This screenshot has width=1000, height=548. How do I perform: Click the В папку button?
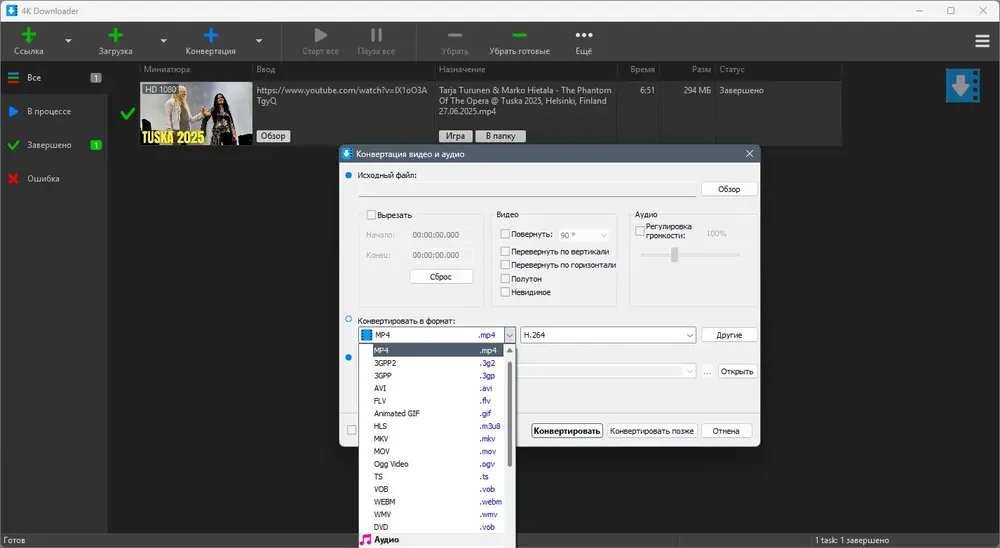tap(501, 136)
